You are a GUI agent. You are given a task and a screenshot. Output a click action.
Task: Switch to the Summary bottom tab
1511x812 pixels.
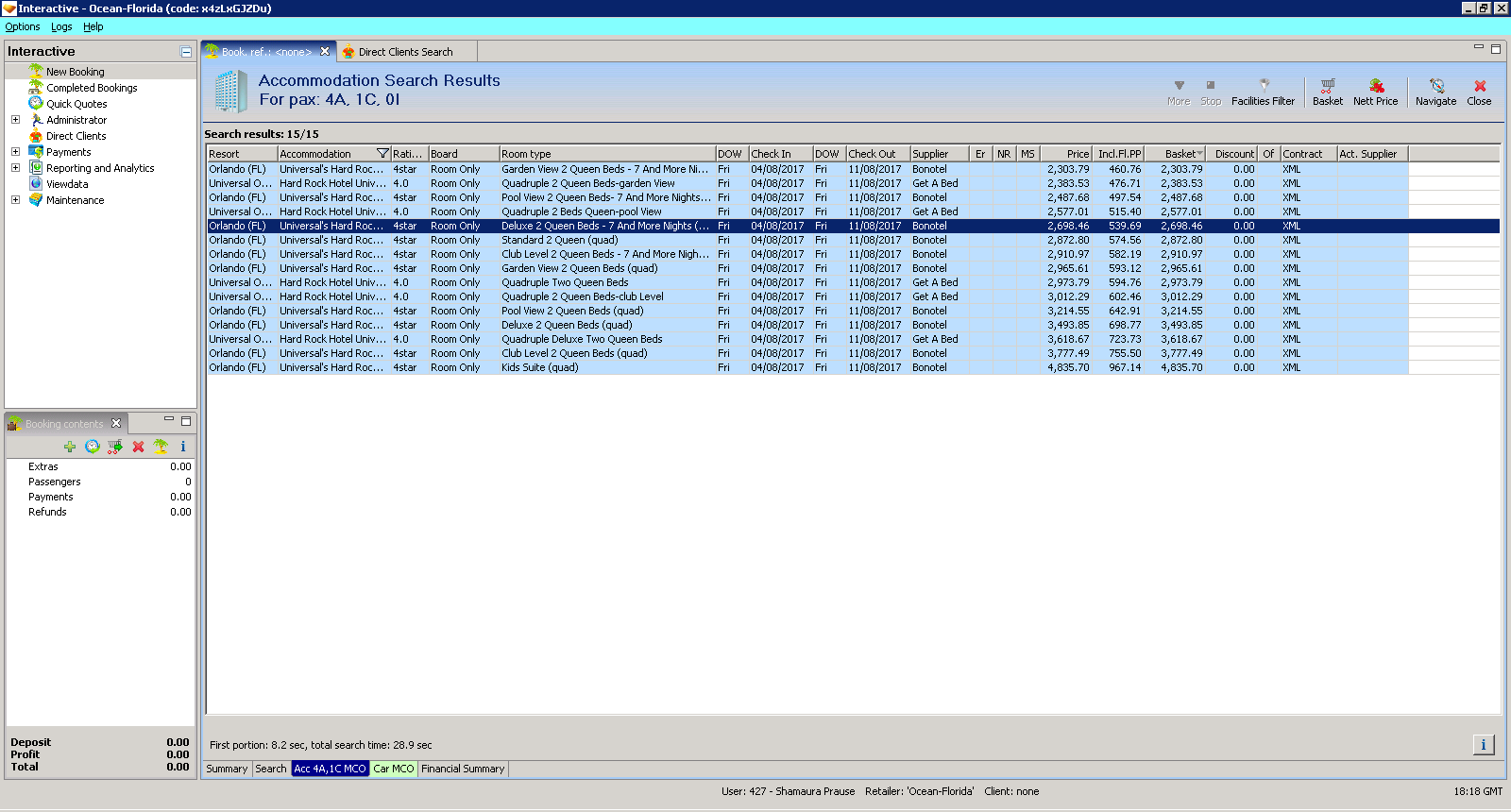tap(227, 769)
